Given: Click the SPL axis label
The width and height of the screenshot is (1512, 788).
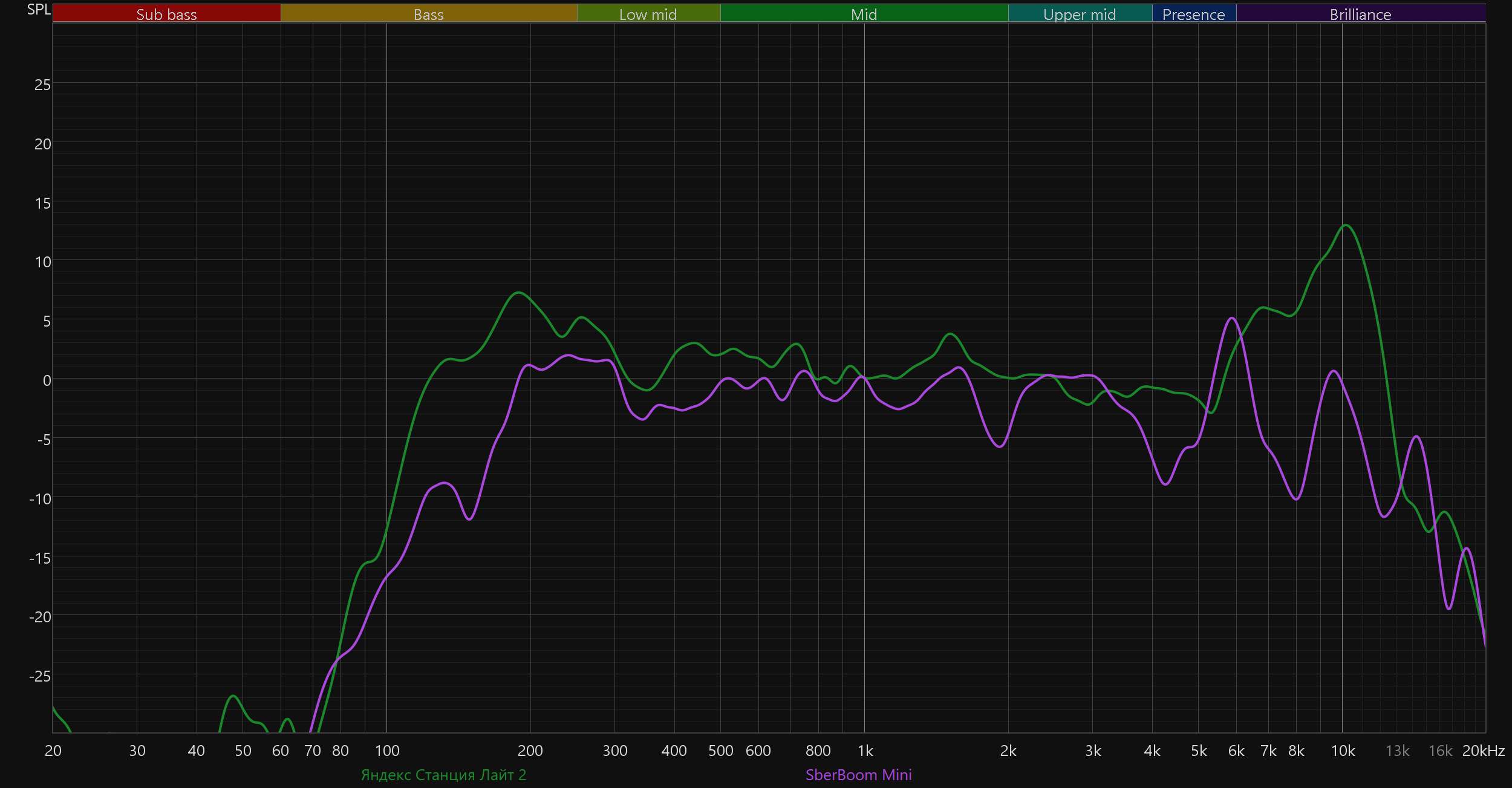Looking at the screenshot, I should click(39, 10).
